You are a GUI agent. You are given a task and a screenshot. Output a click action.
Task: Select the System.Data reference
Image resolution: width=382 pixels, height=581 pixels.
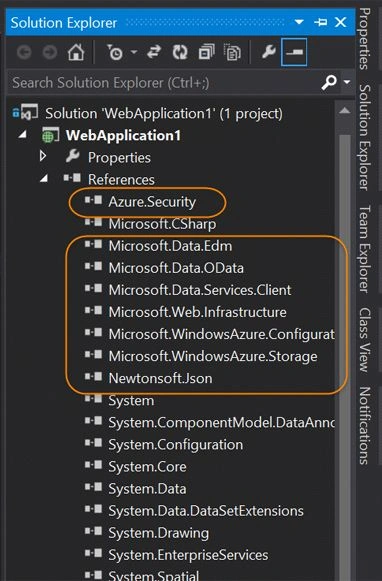147,489
